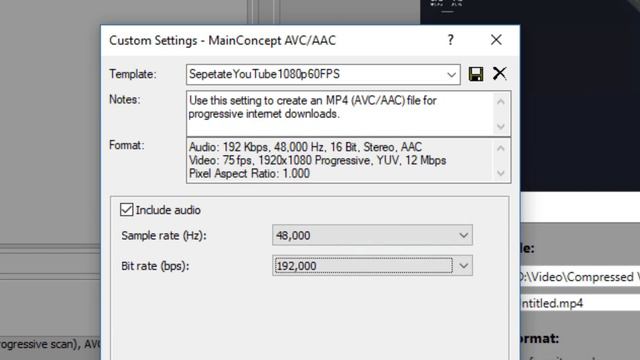Click the SepetateYouTube1080p60FPS template name field
The width and height of the screenshot is (640, 360).
click(315, 74)
